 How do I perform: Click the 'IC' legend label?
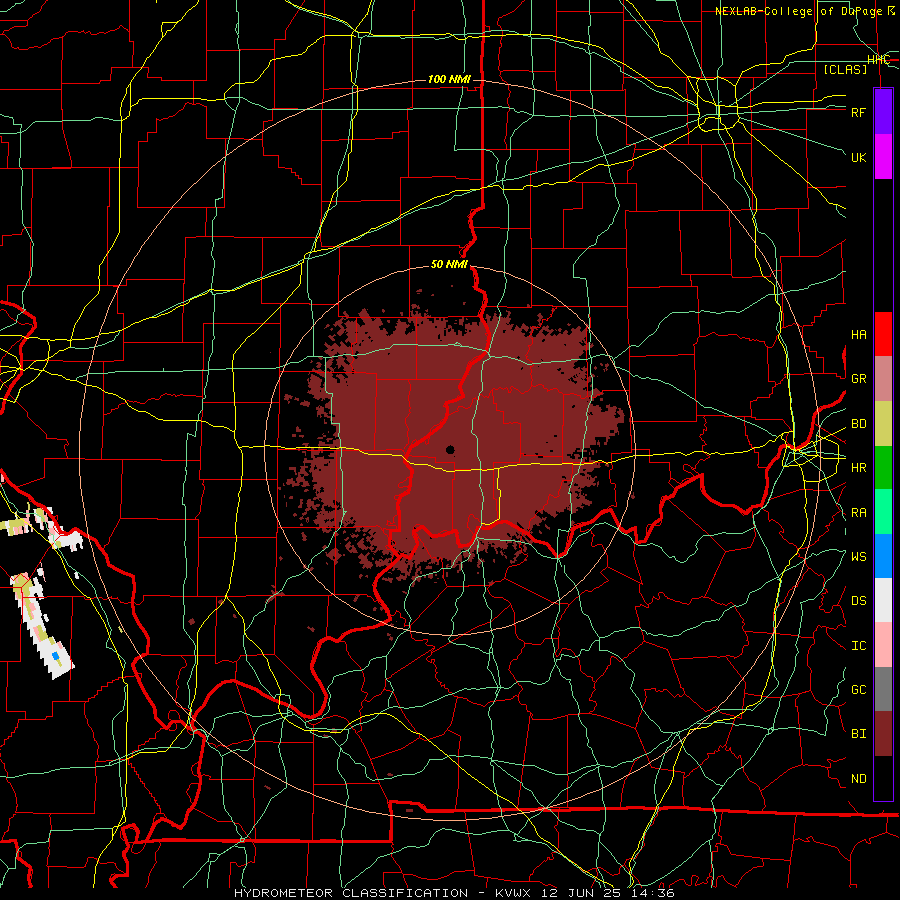click(x=858, y=646)
